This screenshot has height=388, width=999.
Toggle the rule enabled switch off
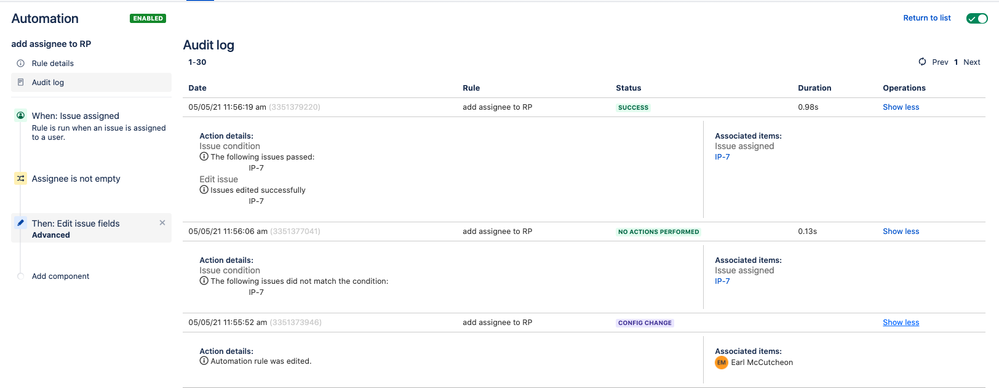click(977, 18)
